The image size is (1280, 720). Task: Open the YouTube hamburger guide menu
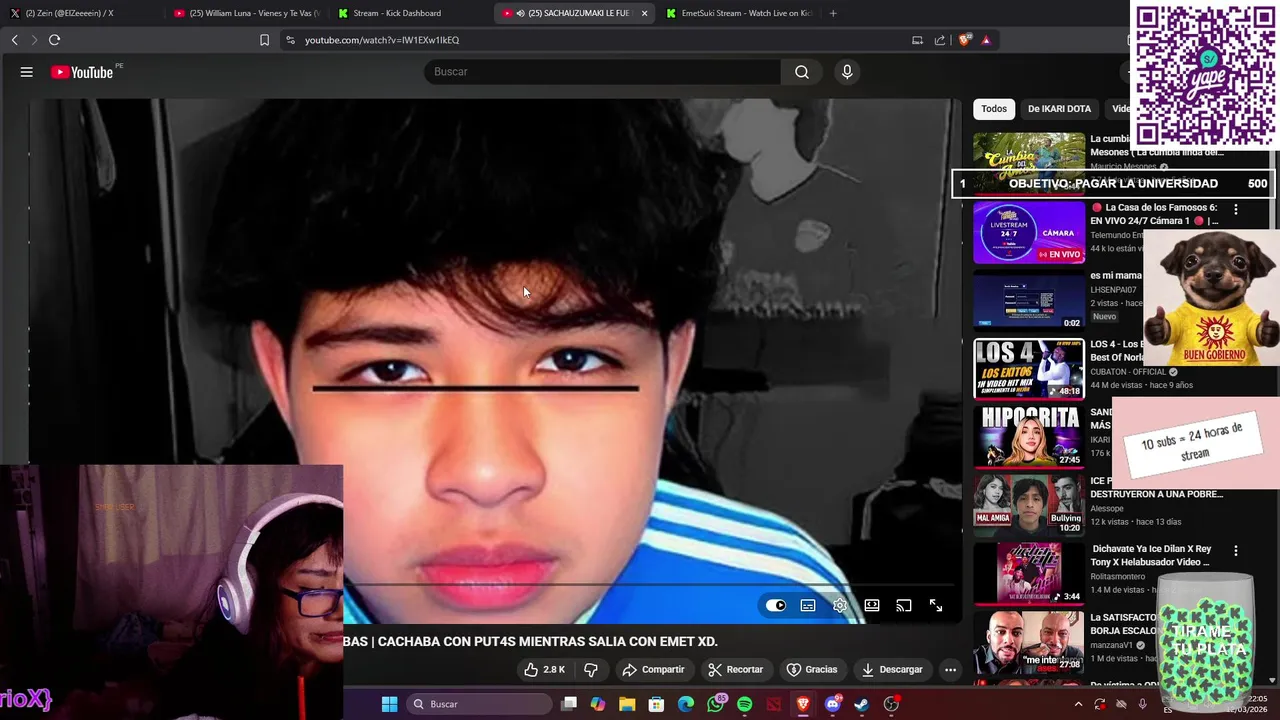pos(27,72)
